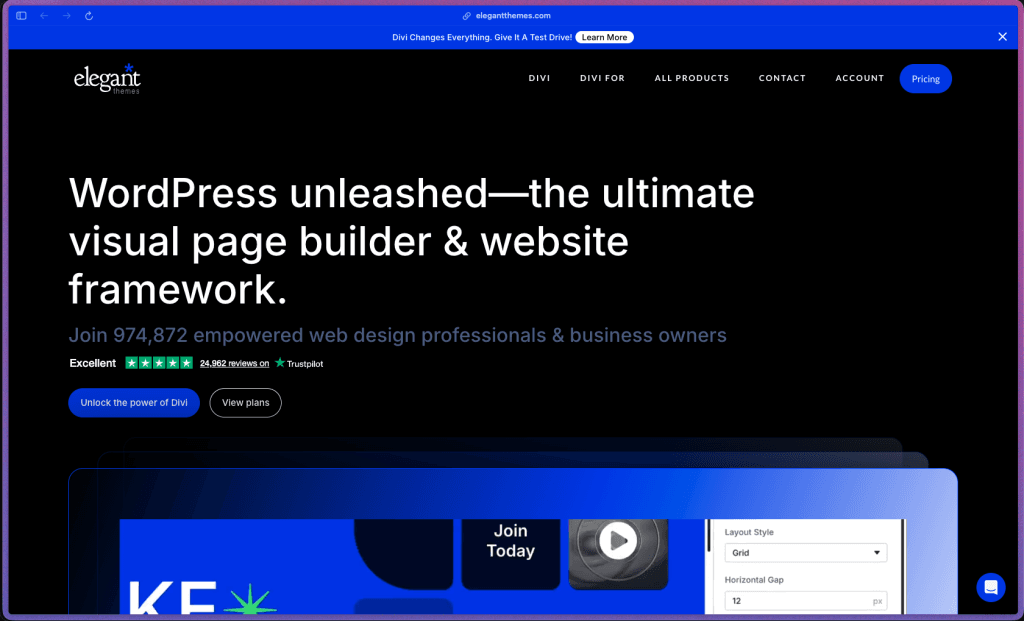Click the Elegant Themes logo
The image size is (1024, 621).
[107, 79]
